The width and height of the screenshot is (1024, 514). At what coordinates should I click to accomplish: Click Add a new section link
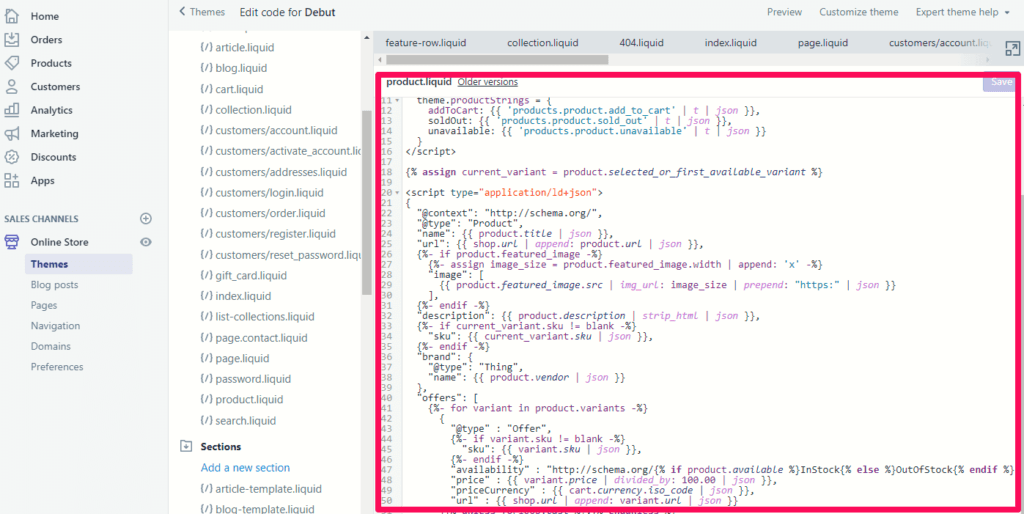tap(246, 468)
